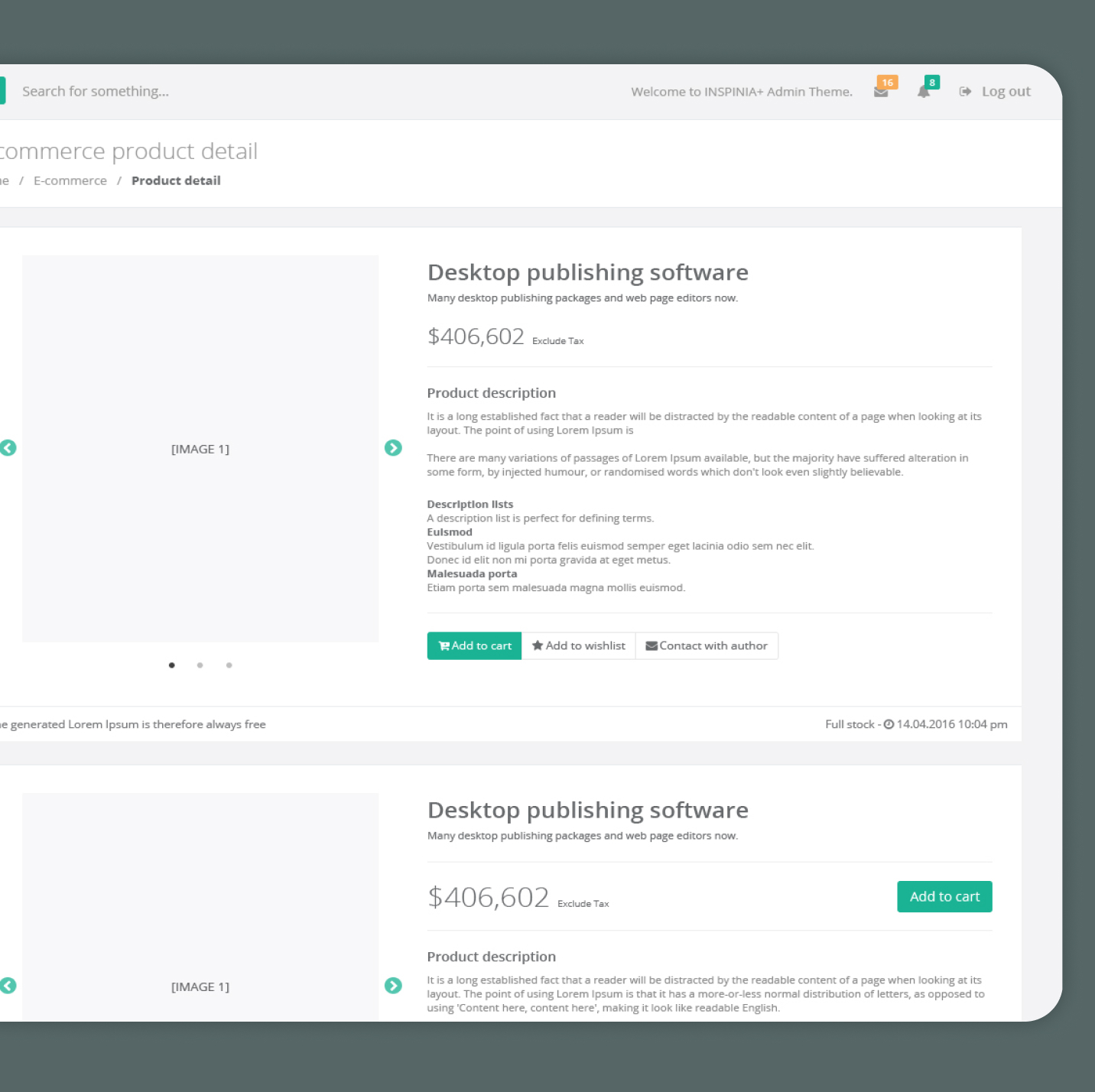Click the Log out link
The width and height of the screenshot is (1095, 1092).
pyautogui.click(x=996, y=92)
